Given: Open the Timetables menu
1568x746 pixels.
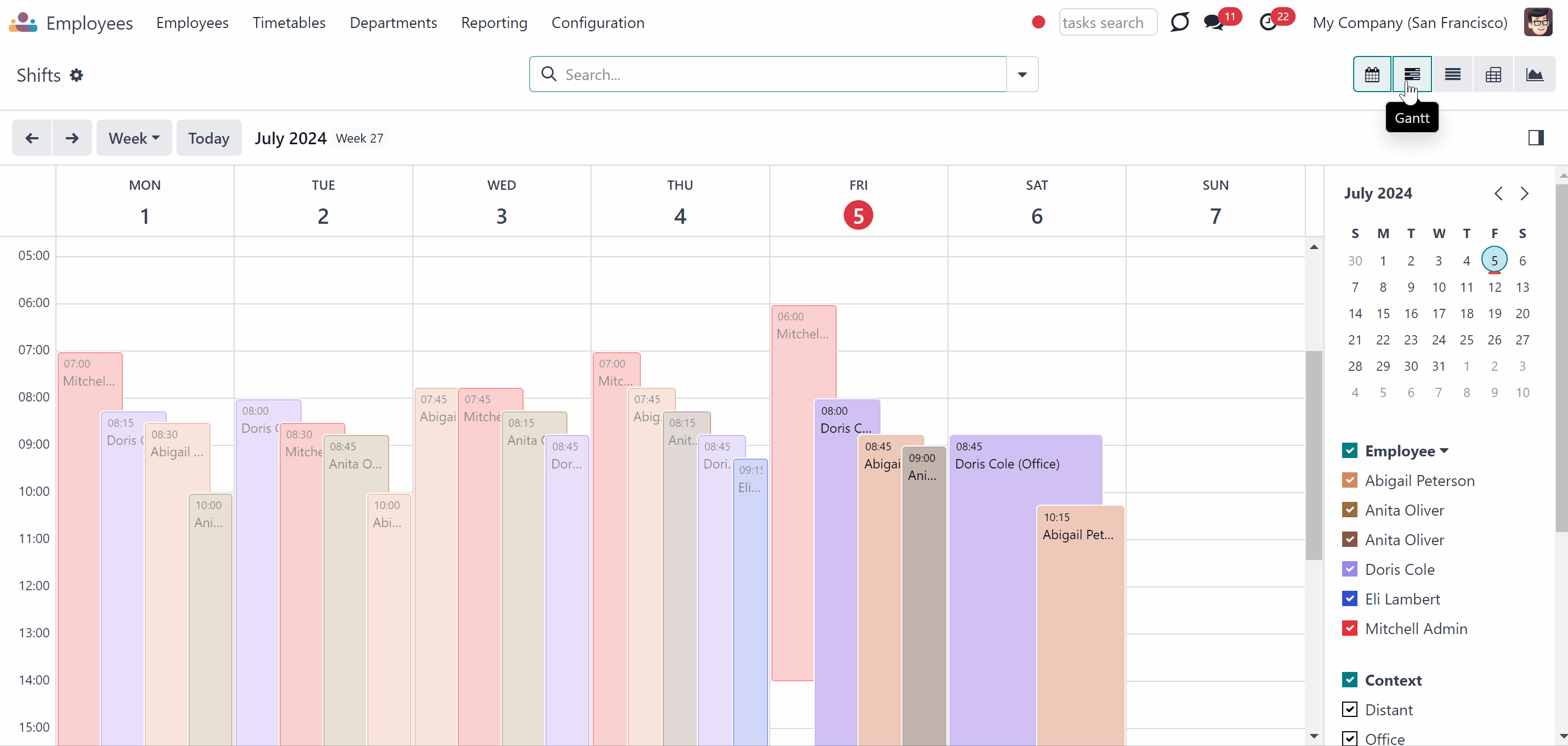Looking at the screenshot, I should pyautogui.click(x=289, y=22).
